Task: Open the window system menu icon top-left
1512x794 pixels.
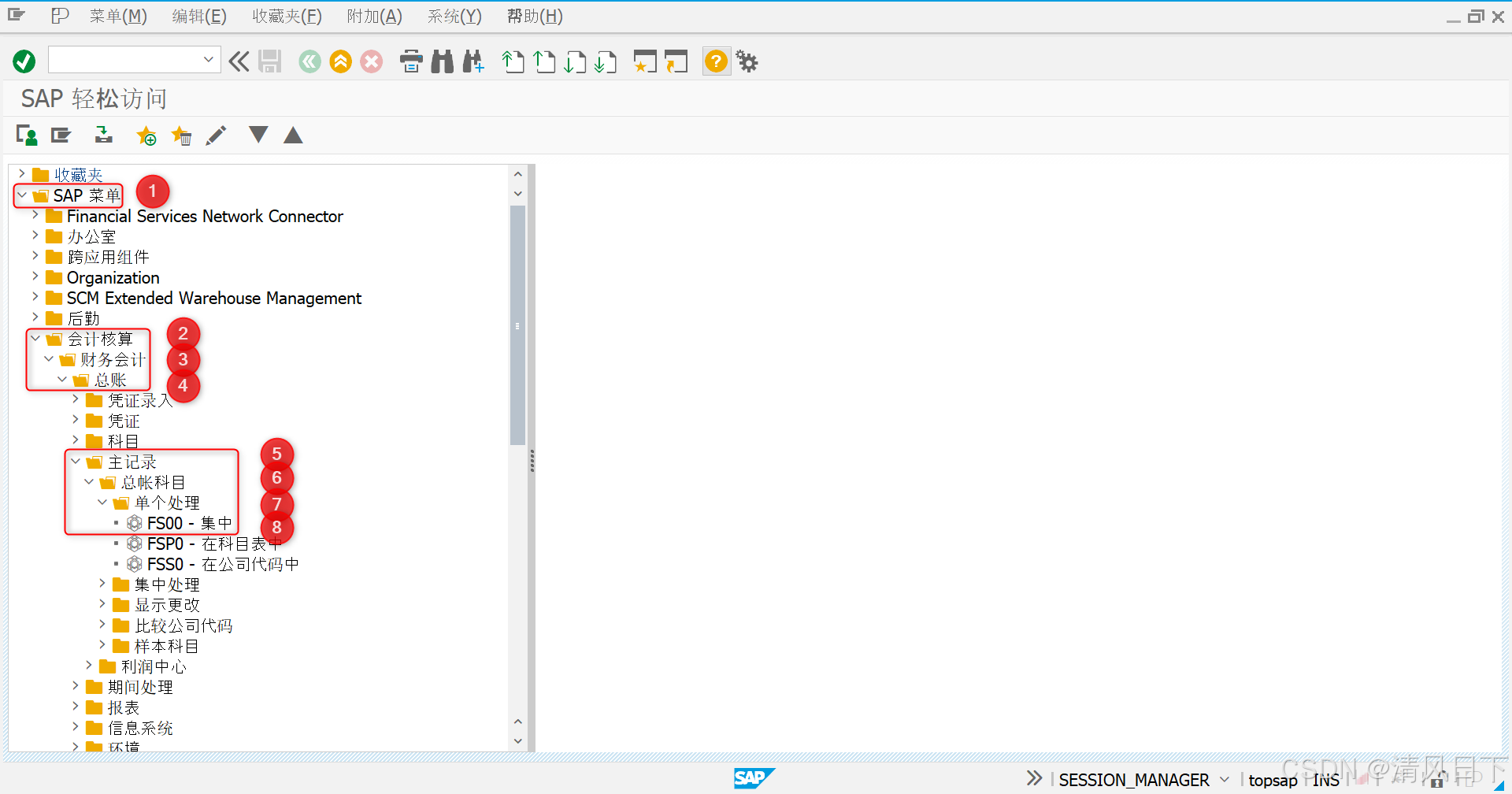Action: click(x=17, y=15)
